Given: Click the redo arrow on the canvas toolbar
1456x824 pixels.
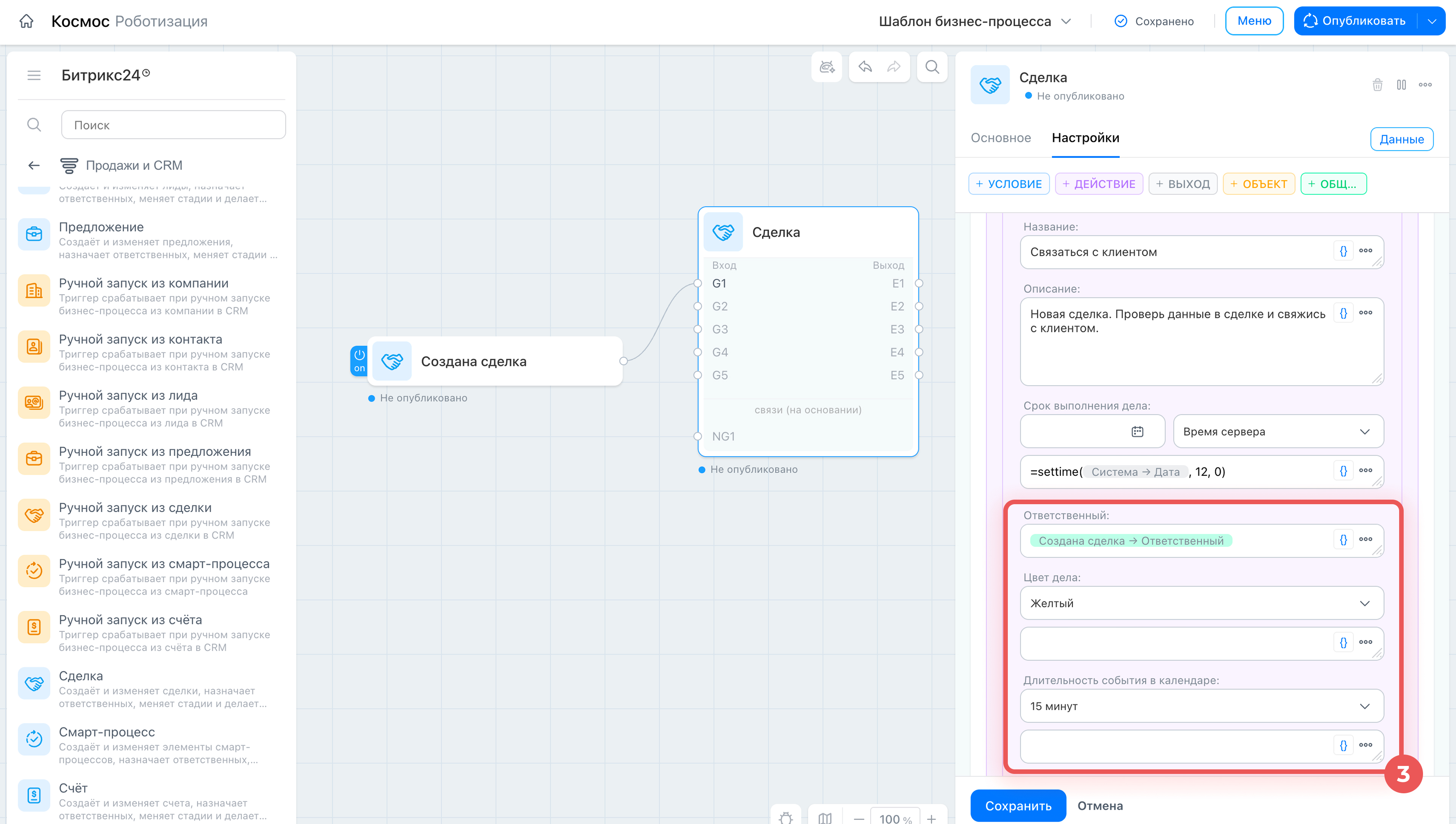Looking at the screenshot, I should (894, 67).
